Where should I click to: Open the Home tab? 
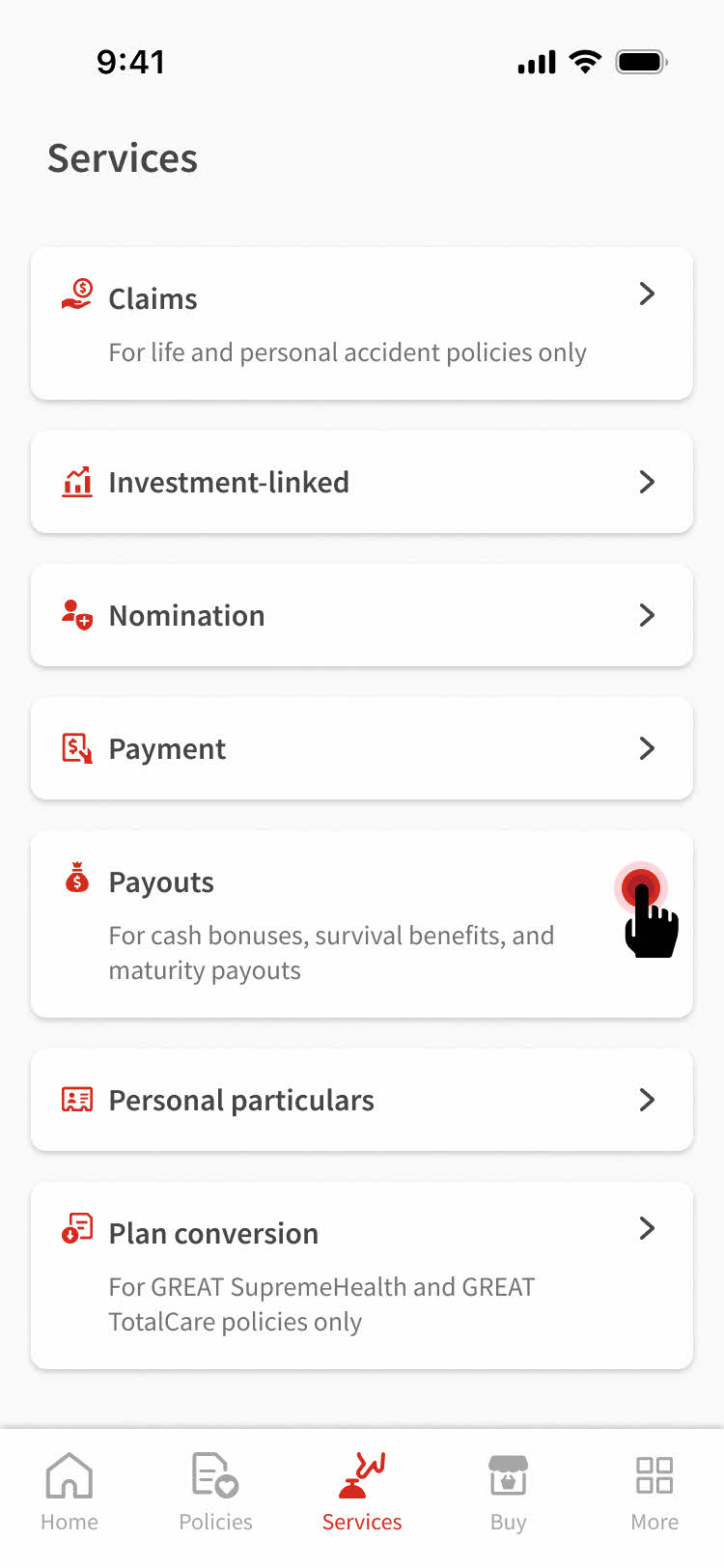pyautogui.click(x=70, y=1492)
